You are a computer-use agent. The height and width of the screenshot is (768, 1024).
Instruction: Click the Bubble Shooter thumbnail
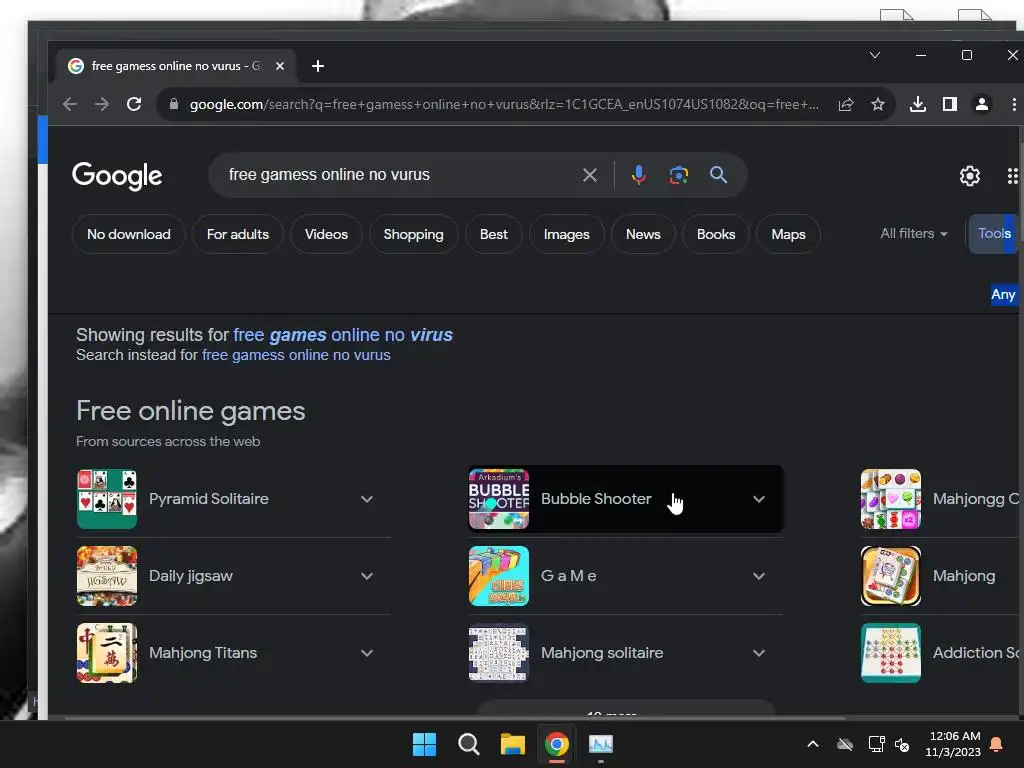point(499,499)
